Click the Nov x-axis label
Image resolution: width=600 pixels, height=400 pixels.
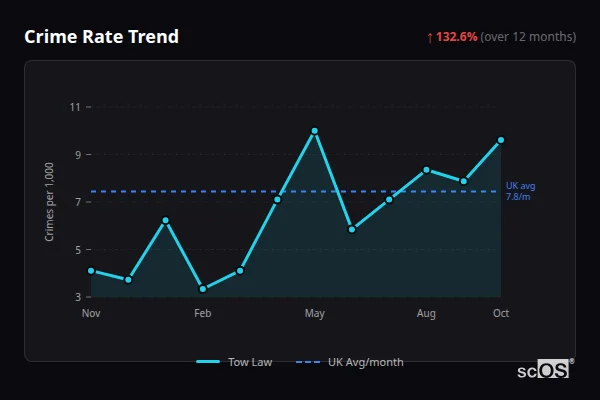coord(91,313)
